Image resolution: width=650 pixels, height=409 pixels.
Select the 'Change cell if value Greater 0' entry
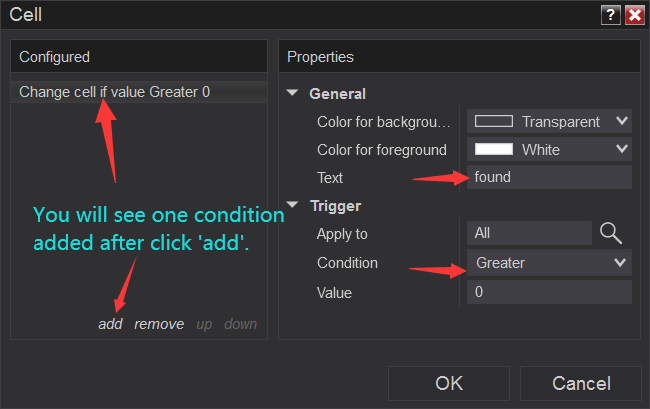pyautogui.click(x=139, y=92)
